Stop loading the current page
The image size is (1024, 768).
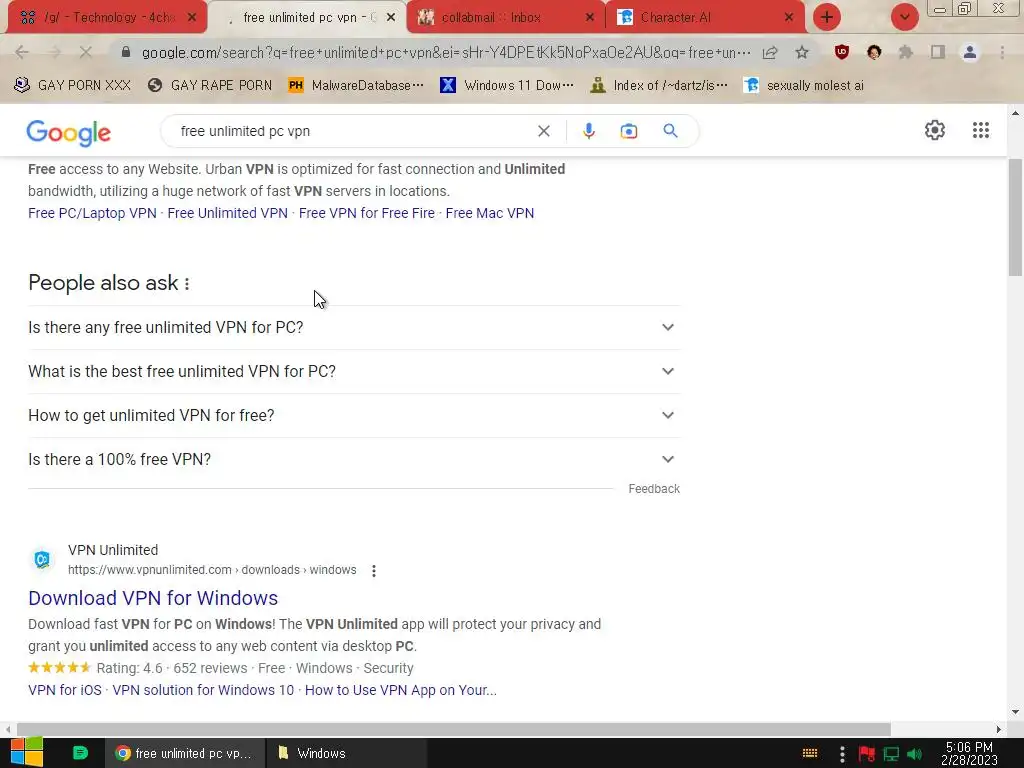click(86, 52)
